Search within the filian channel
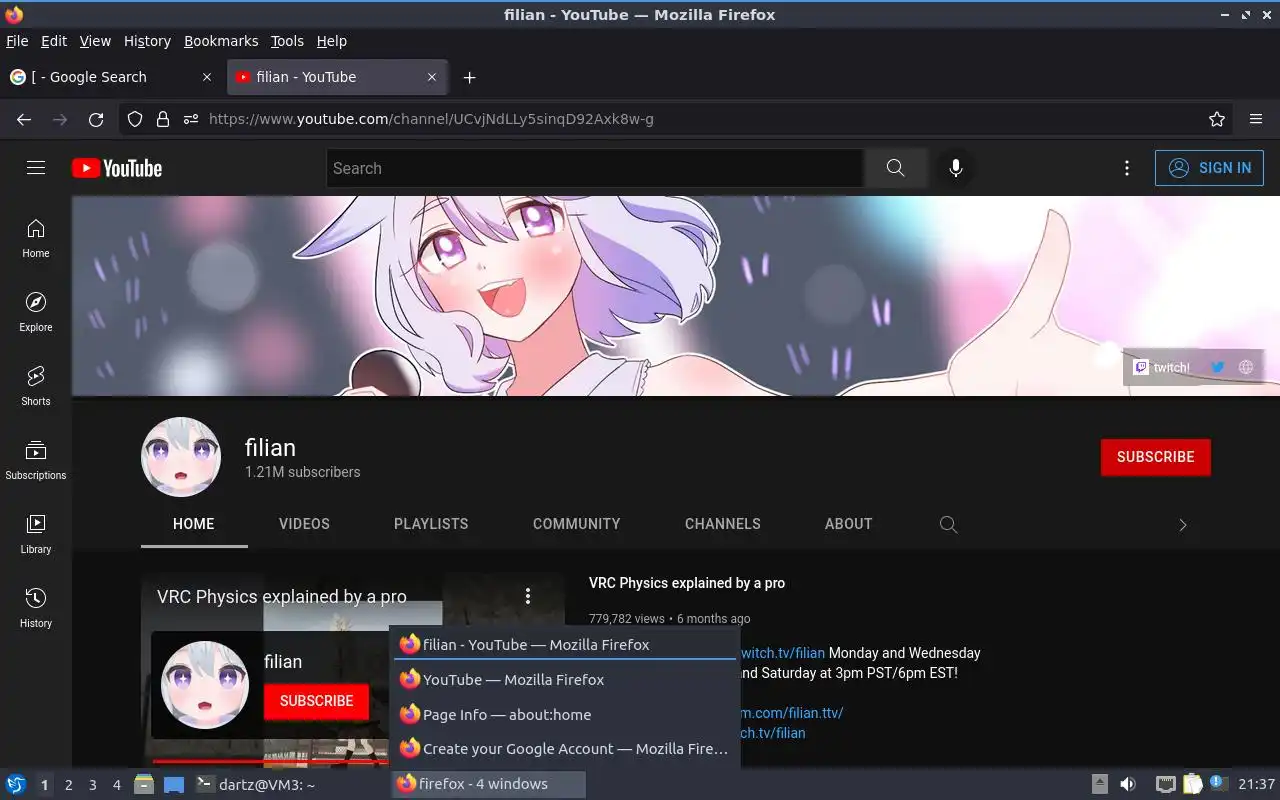The height and width of the screenshot is (800, 1280). point(949,524)
